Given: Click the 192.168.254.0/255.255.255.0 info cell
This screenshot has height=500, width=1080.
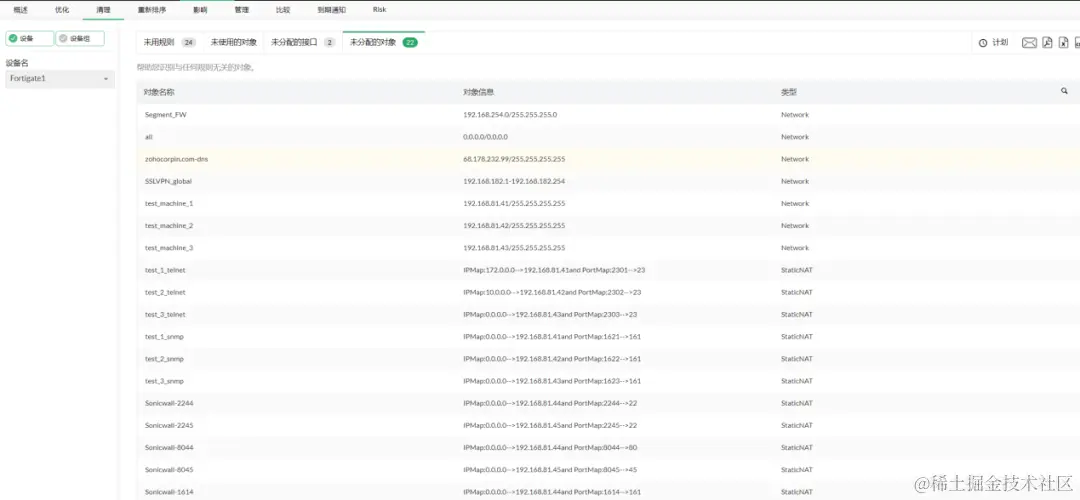Looking at the screenshot, I should tap(510, 115).
